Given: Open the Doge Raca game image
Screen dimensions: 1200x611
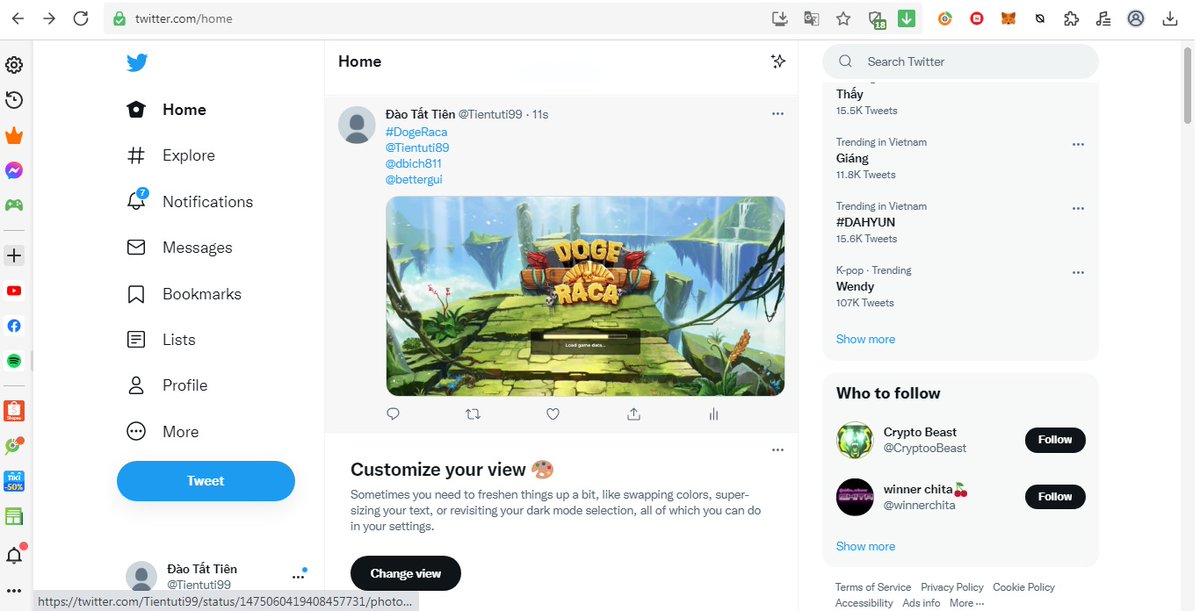Looking at the screenshot, I should [x=585, y=296].
